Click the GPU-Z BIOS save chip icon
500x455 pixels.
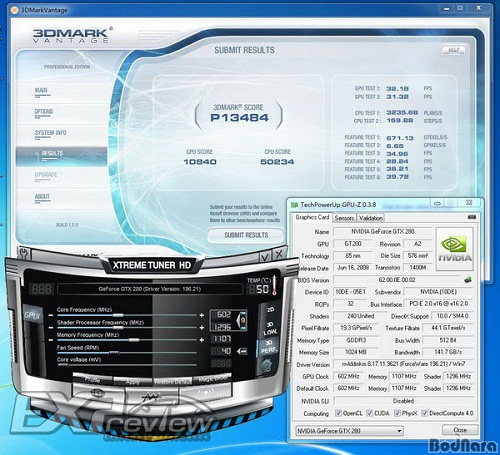point(468,279)
